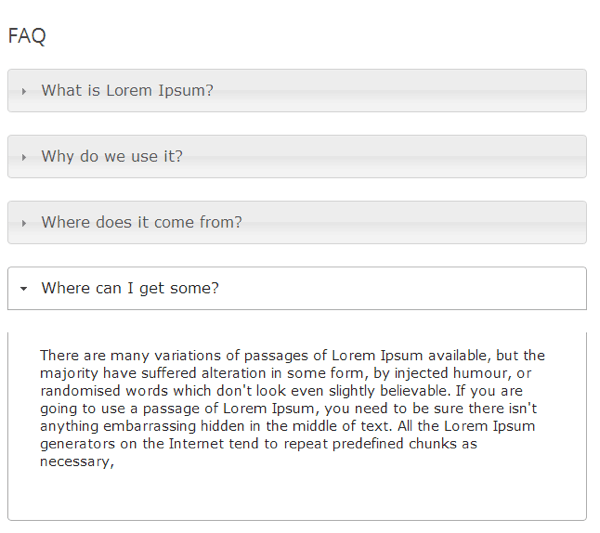Click the paragraph starting There are many variations
Image resolution: width=600 pixels, height=533 pixels.
[x=292, y=408]
